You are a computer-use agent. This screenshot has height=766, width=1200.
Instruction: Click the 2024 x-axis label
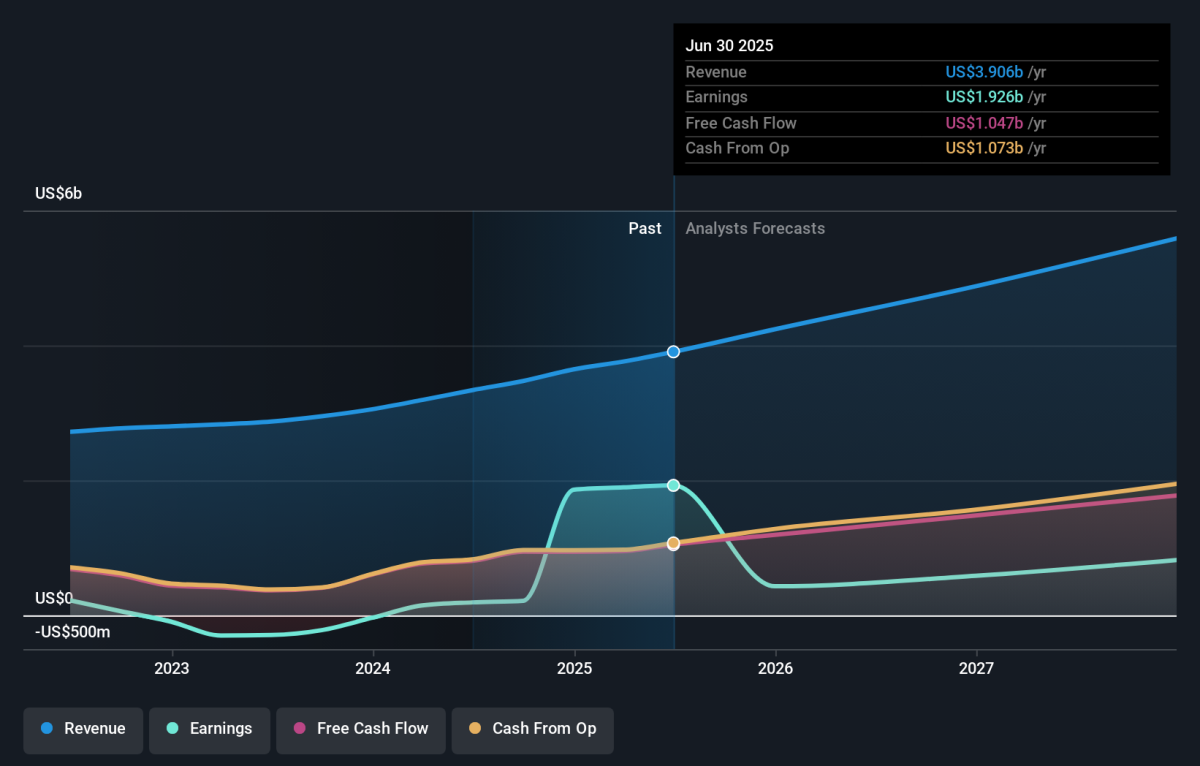(x=373, y=668)
